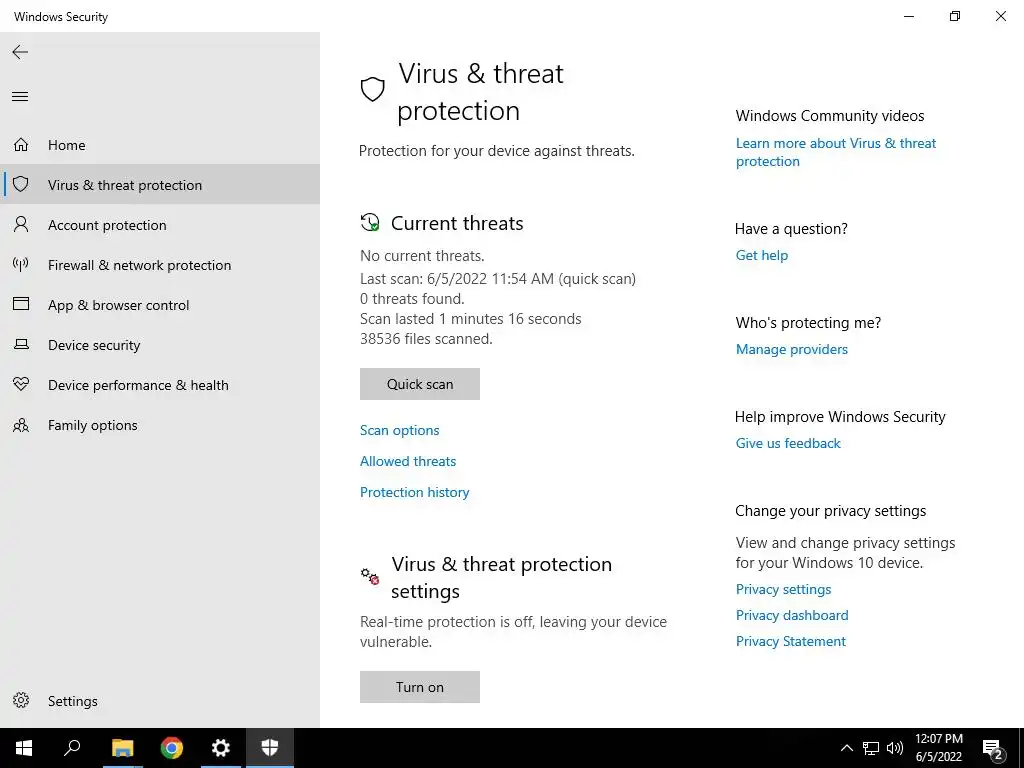
Task: Select Windows Security shield in taskbar
Action: (270, 748)
